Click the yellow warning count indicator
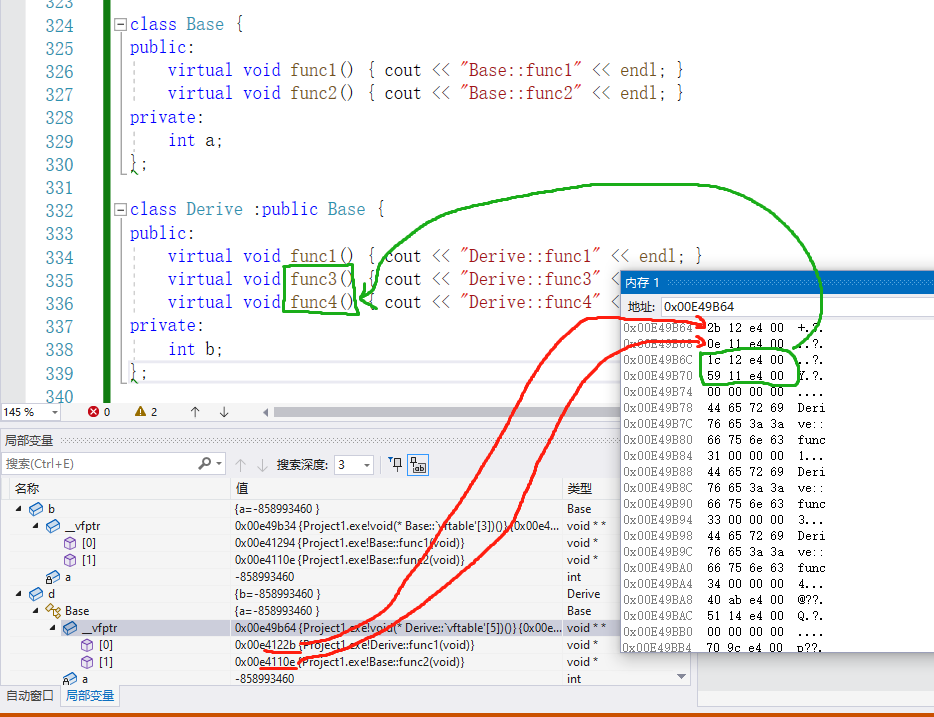Screen dimensions: 934x717 click(x=146, y=412)
